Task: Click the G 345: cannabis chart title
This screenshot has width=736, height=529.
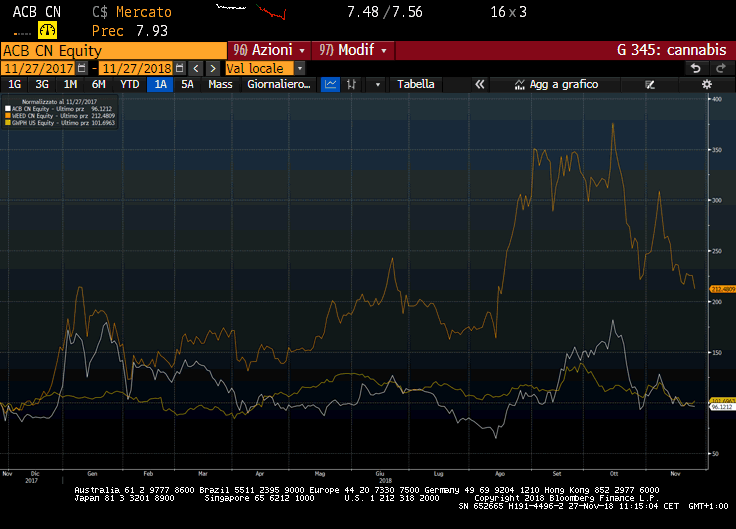Action: click(x=671, y=50)
